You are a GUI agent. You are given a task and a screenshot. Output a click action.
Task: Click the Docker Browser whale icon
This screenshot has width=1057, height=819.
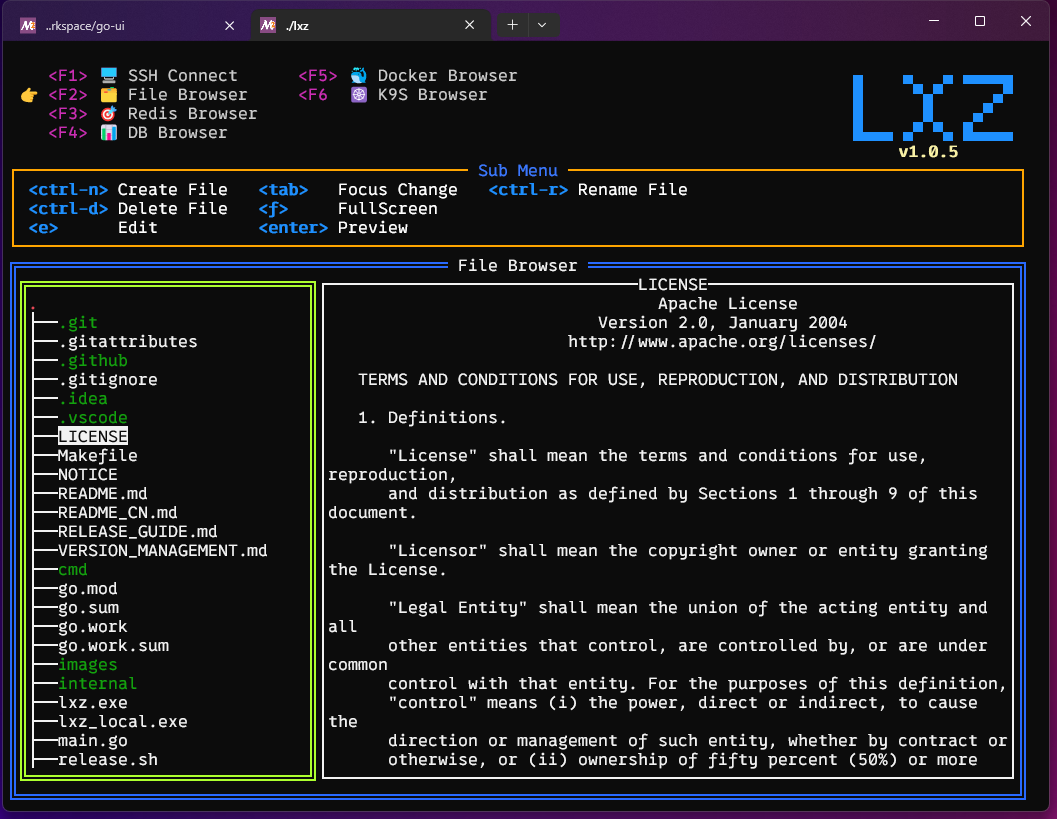click(x=359, y=75)
